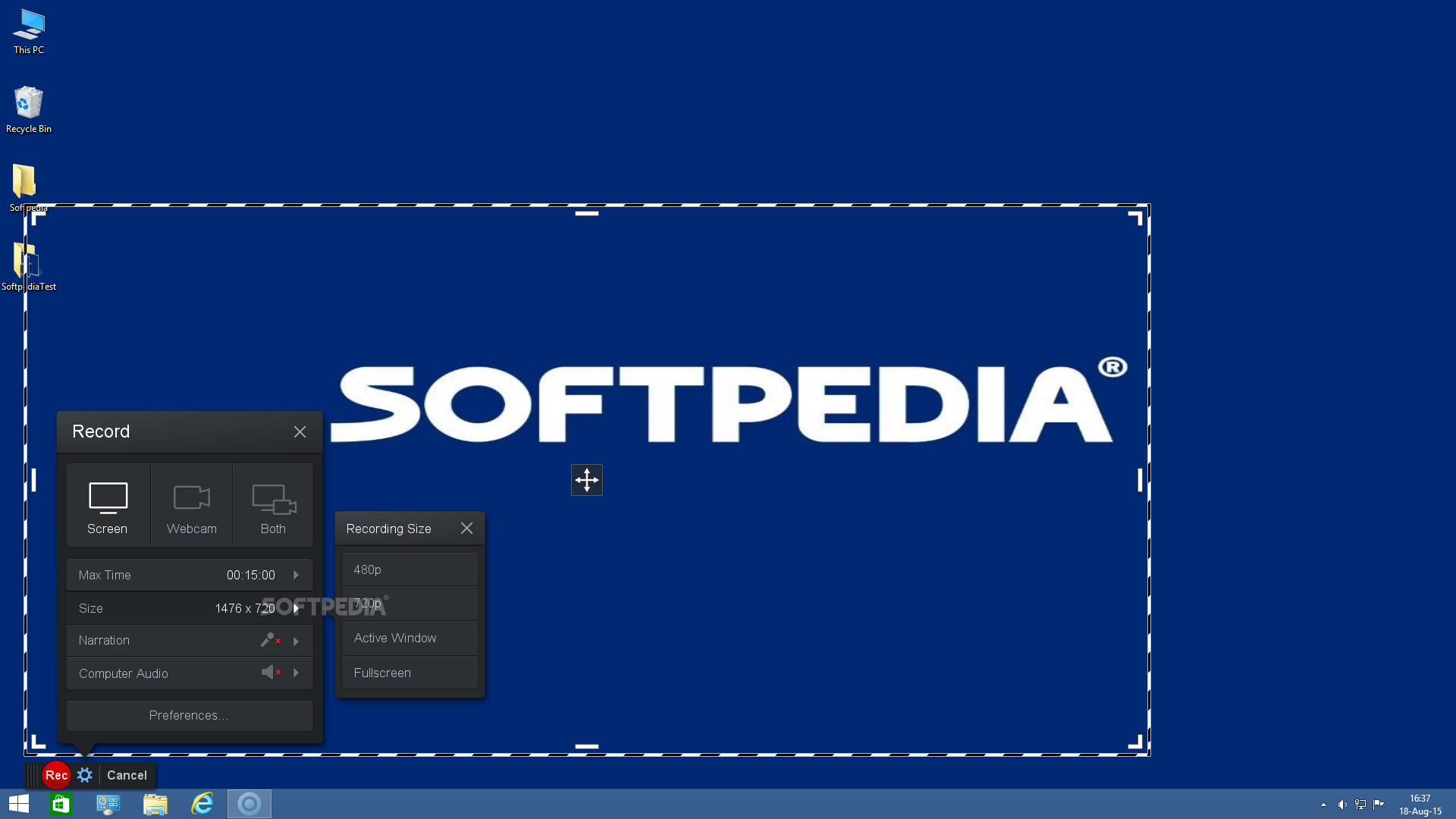
Task: Click the top-right corner capture handle
Action: tap(1135, 218)
